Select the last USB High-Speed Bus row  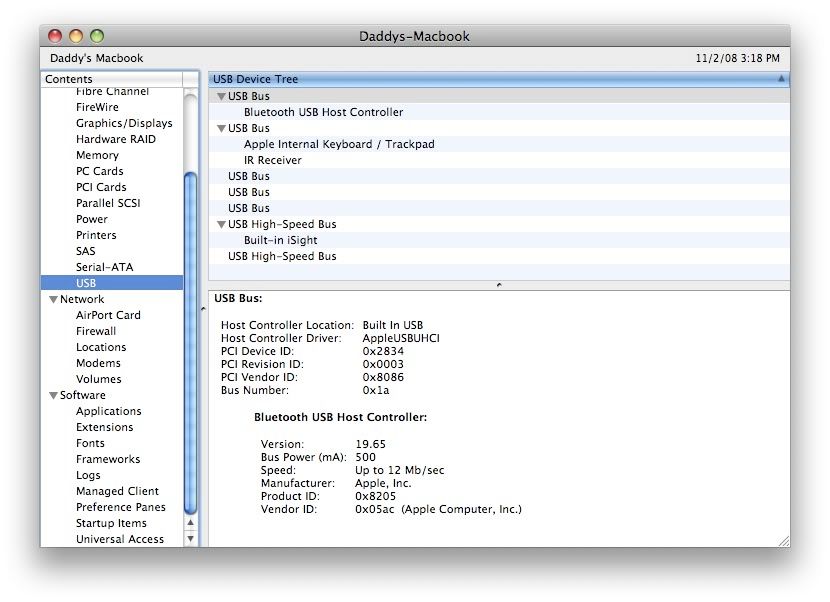499,256
